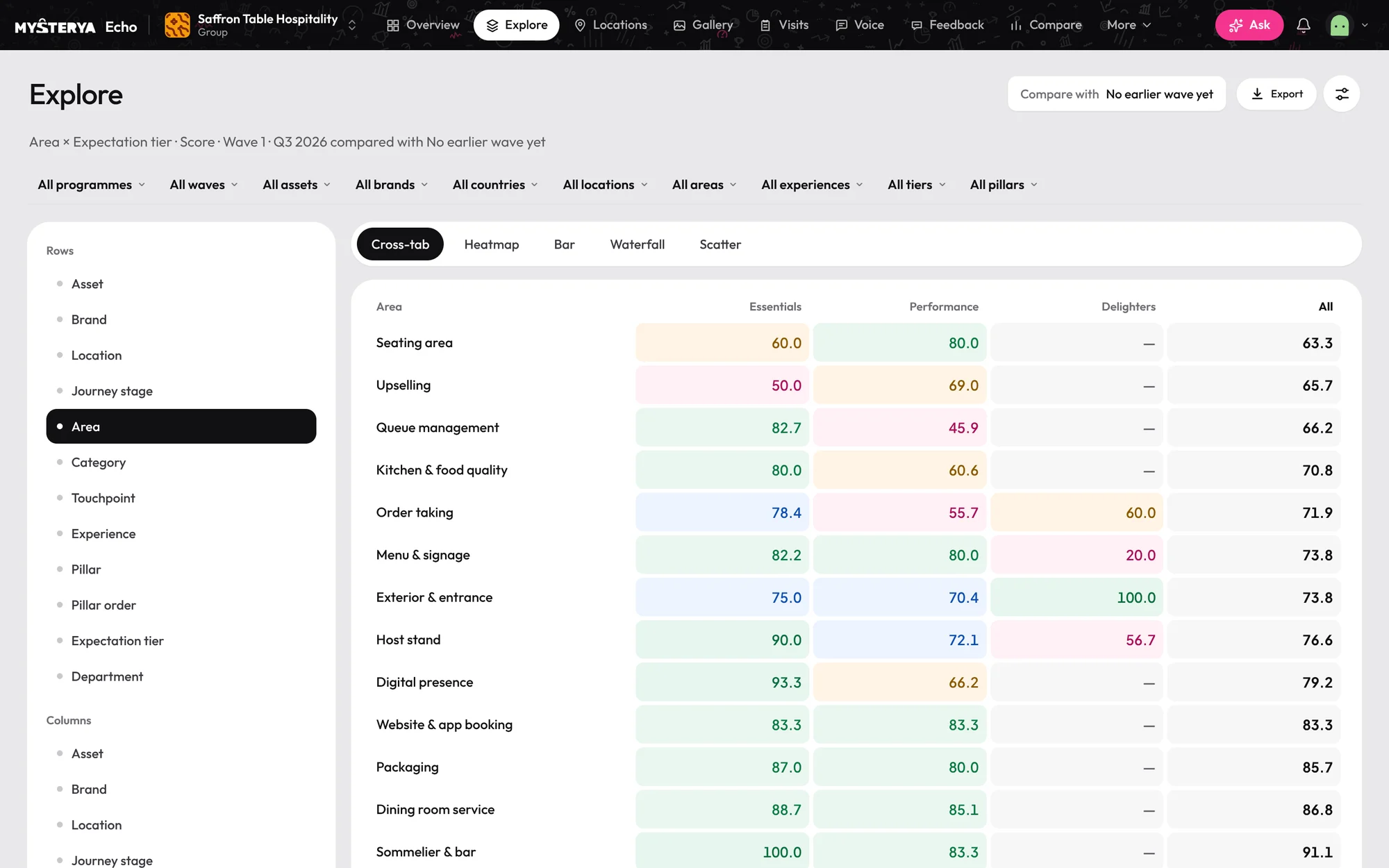Select Pillar order as row dimension
This screenshot has height=868, width=1389.
pos(181,605)
